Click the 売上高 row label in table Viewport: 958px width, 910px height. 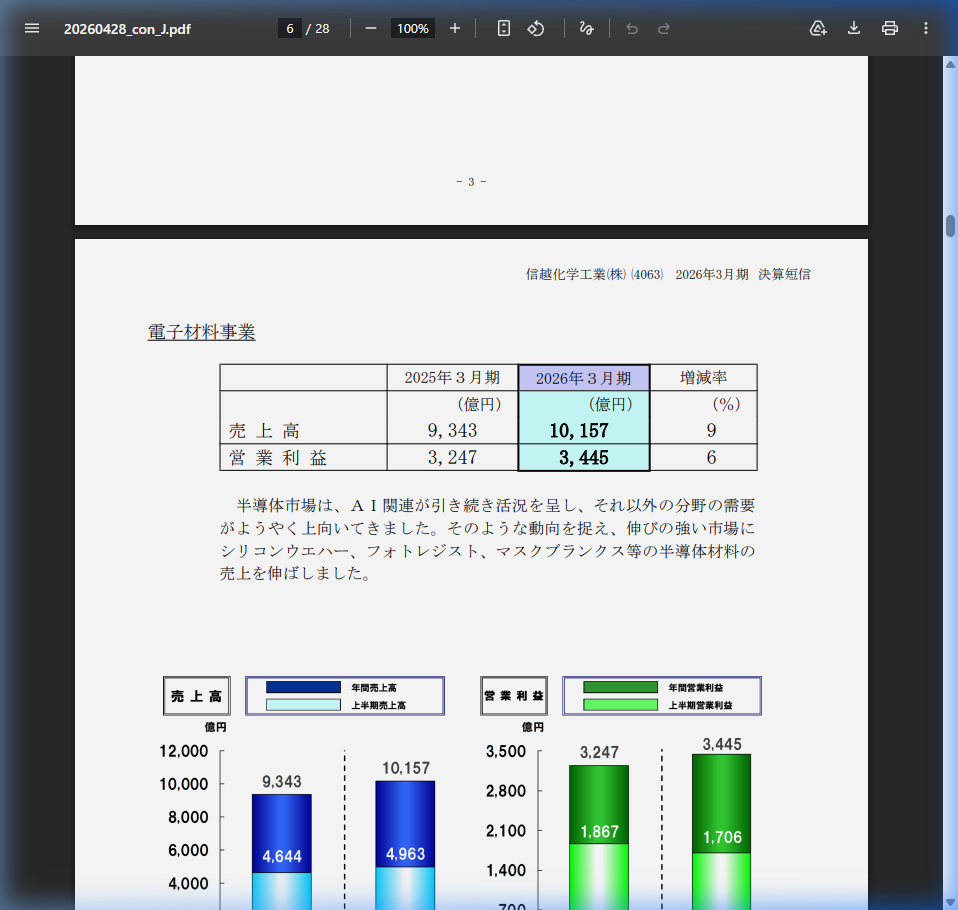264,431
